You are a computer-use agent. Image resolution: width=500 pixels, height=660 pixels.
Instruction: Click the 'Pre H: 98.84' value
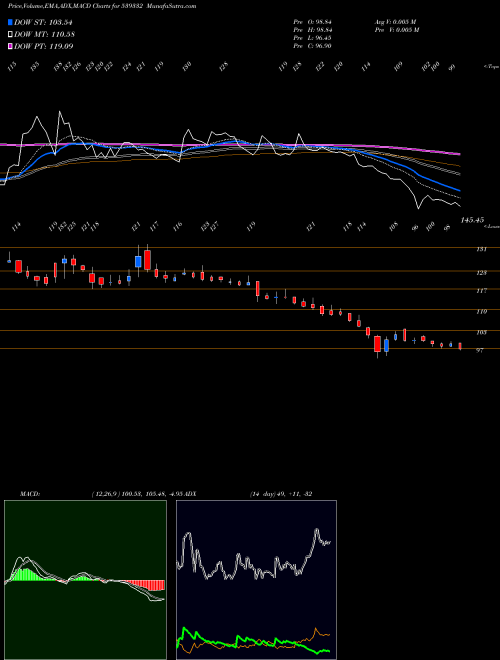(x=312, y=30)
